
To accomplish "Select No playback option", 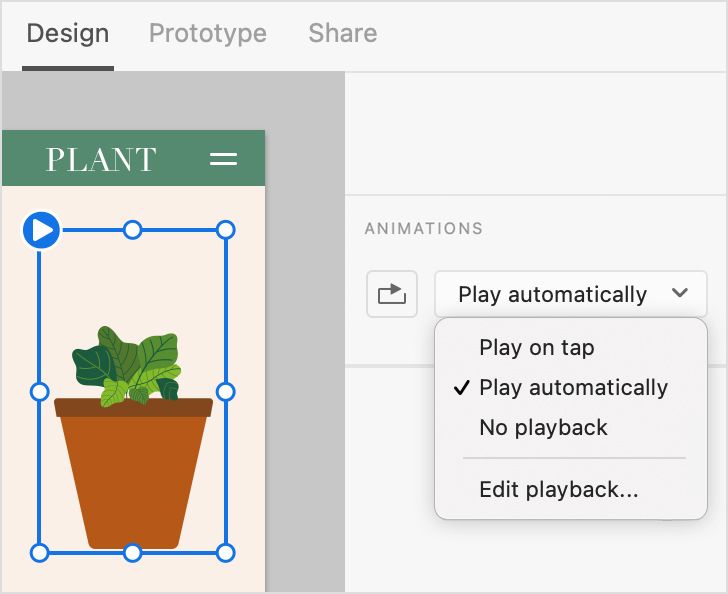I will [543, 428].
